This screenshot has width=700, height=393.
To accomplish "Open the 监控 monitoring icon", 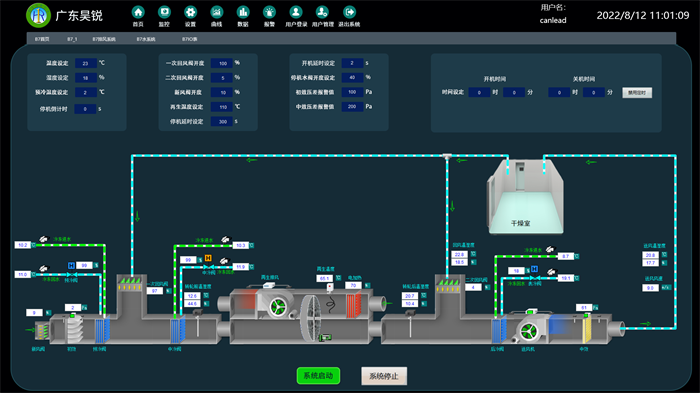I will pyautogui.click(x=164, y=12).
